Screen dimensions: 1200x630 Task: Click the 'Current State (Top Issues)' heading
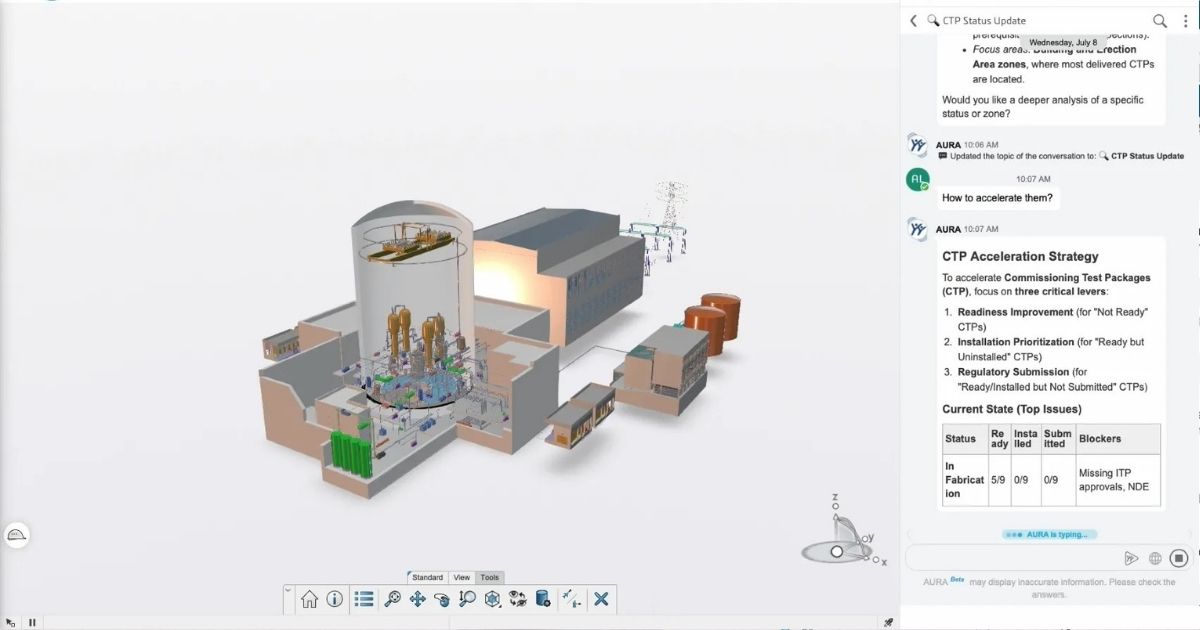click(x=1012, y=409)
